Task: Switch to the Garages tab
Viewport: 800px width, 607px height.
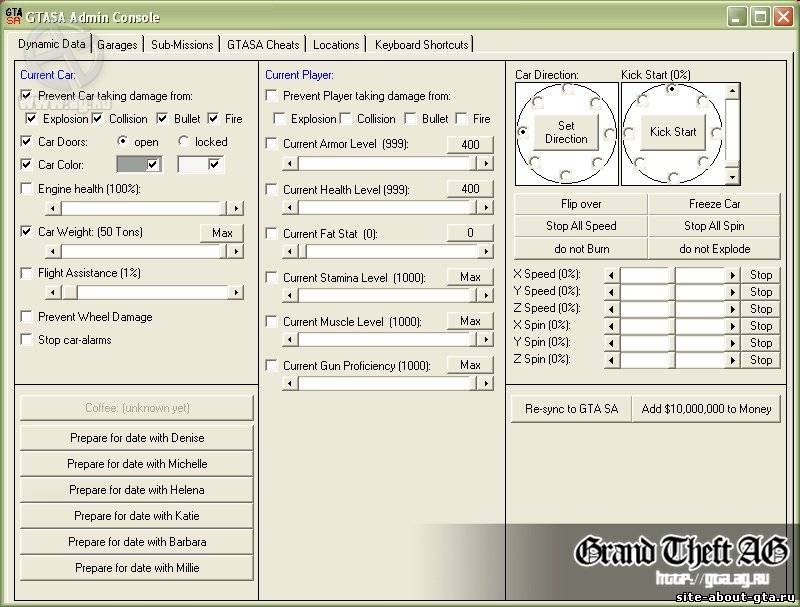Action: pyautogui.click(x=117, y=44)
